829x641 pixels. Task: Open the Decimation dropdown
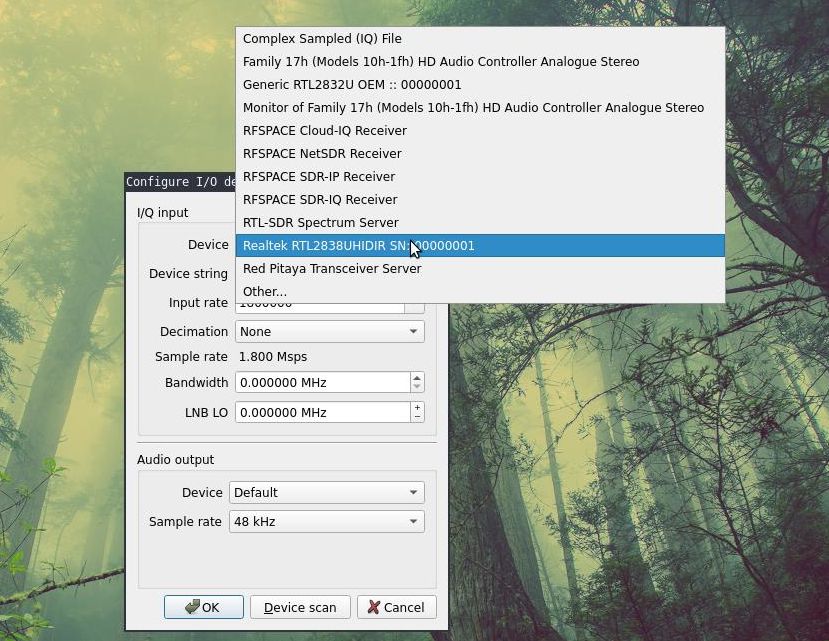[329, 332]
